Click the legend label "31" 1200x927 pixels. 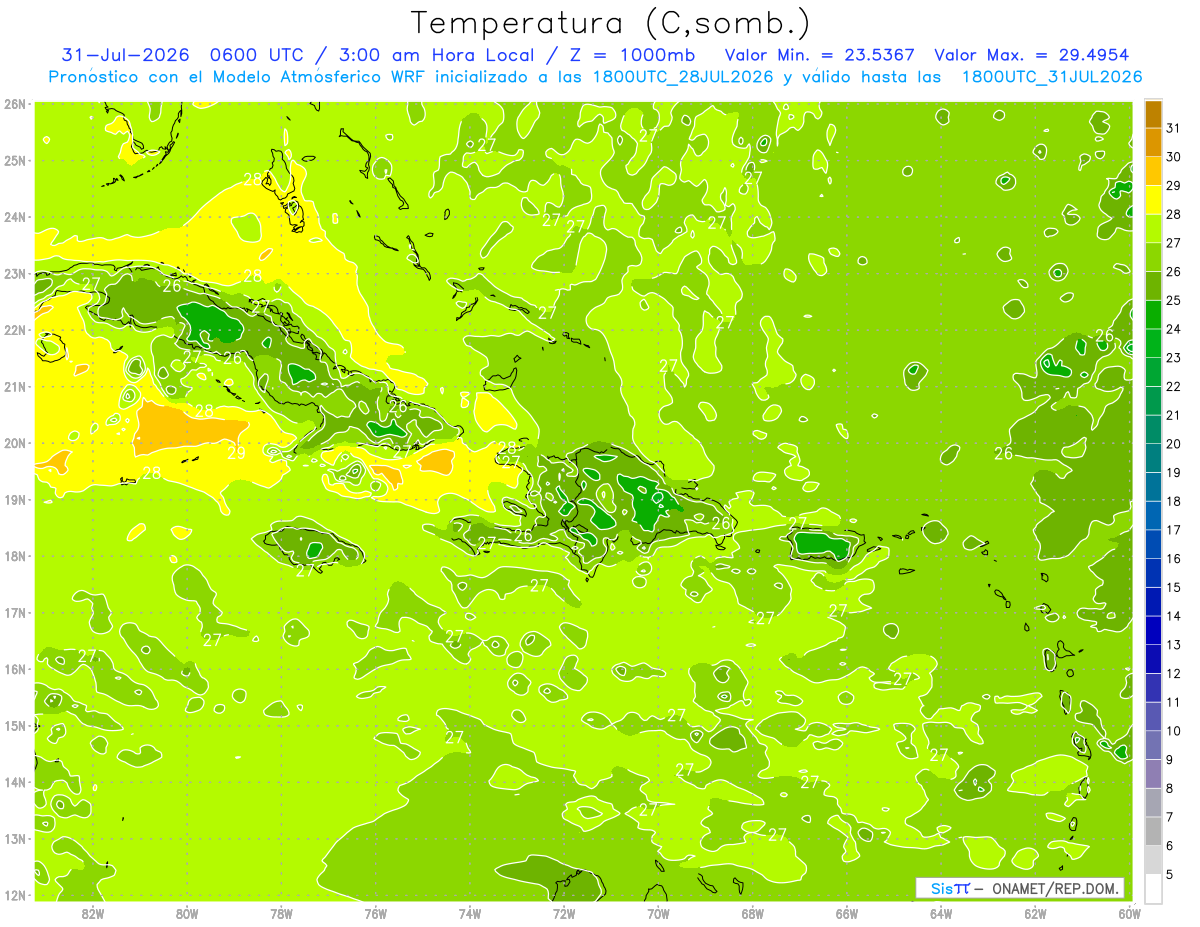[1174, 128]
